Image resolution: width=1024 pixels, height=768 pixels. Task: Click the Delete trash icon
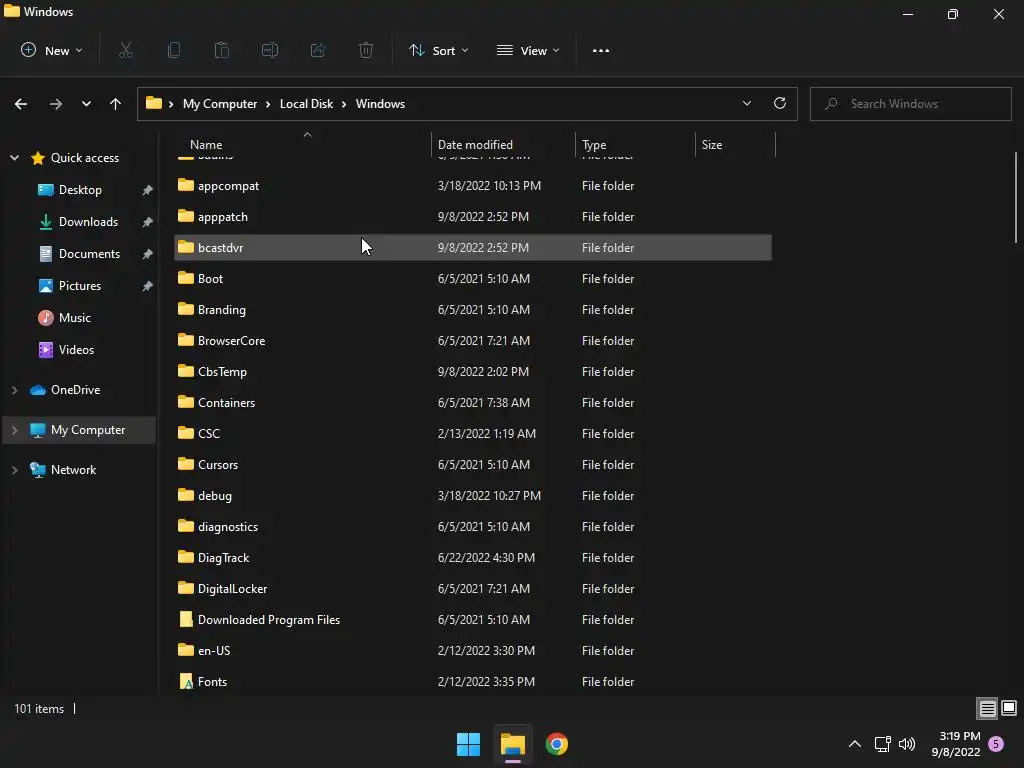366,50
